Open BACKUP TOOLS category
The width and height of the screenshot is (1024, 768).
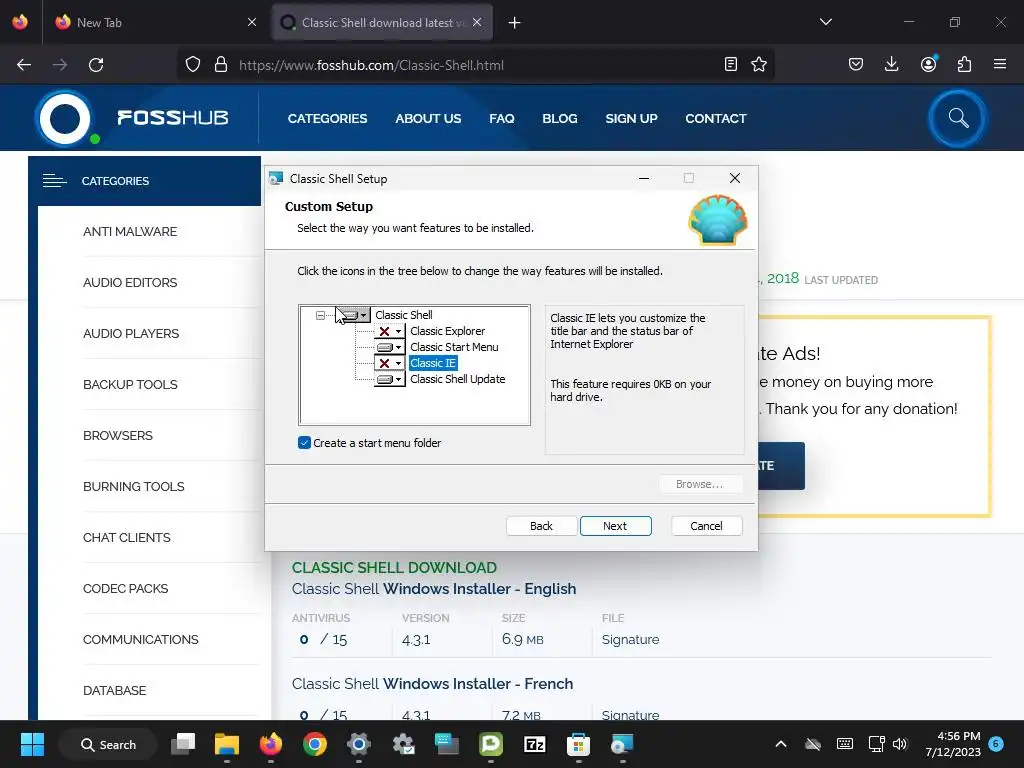click(x=130, y=385)
